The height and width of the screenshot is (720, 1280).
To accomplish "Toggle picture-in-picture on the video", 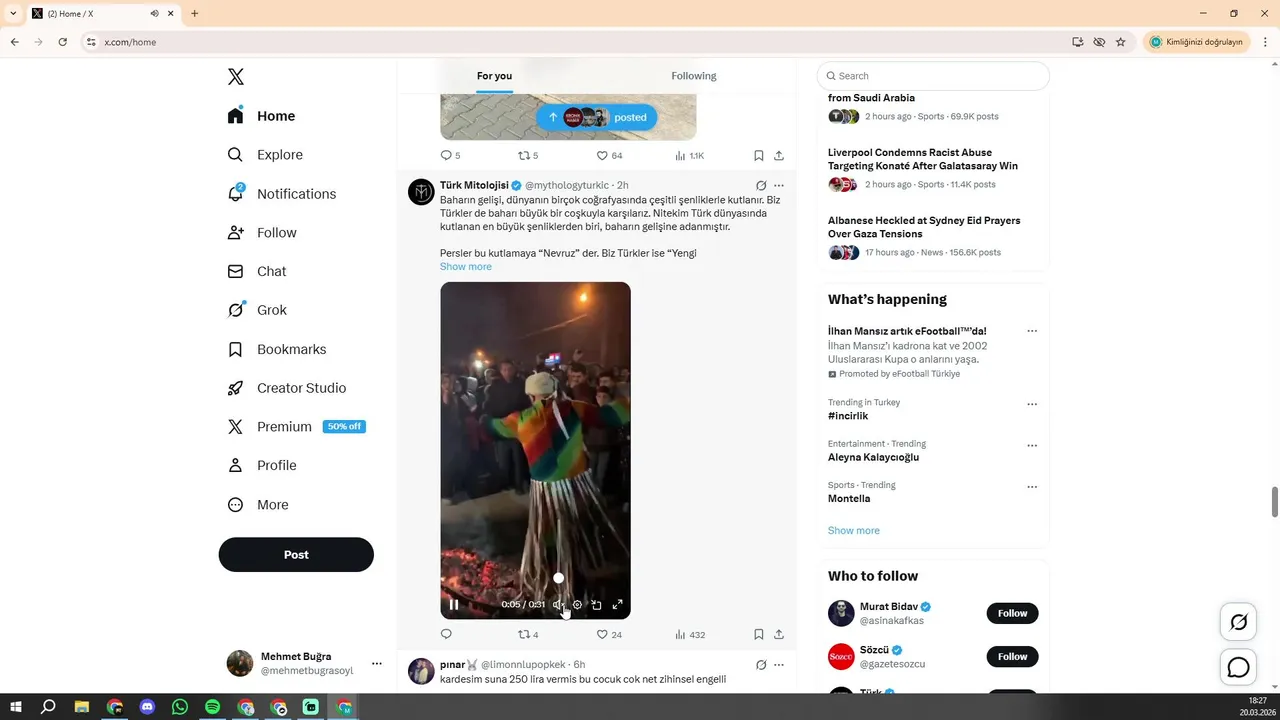I will 597,604.
